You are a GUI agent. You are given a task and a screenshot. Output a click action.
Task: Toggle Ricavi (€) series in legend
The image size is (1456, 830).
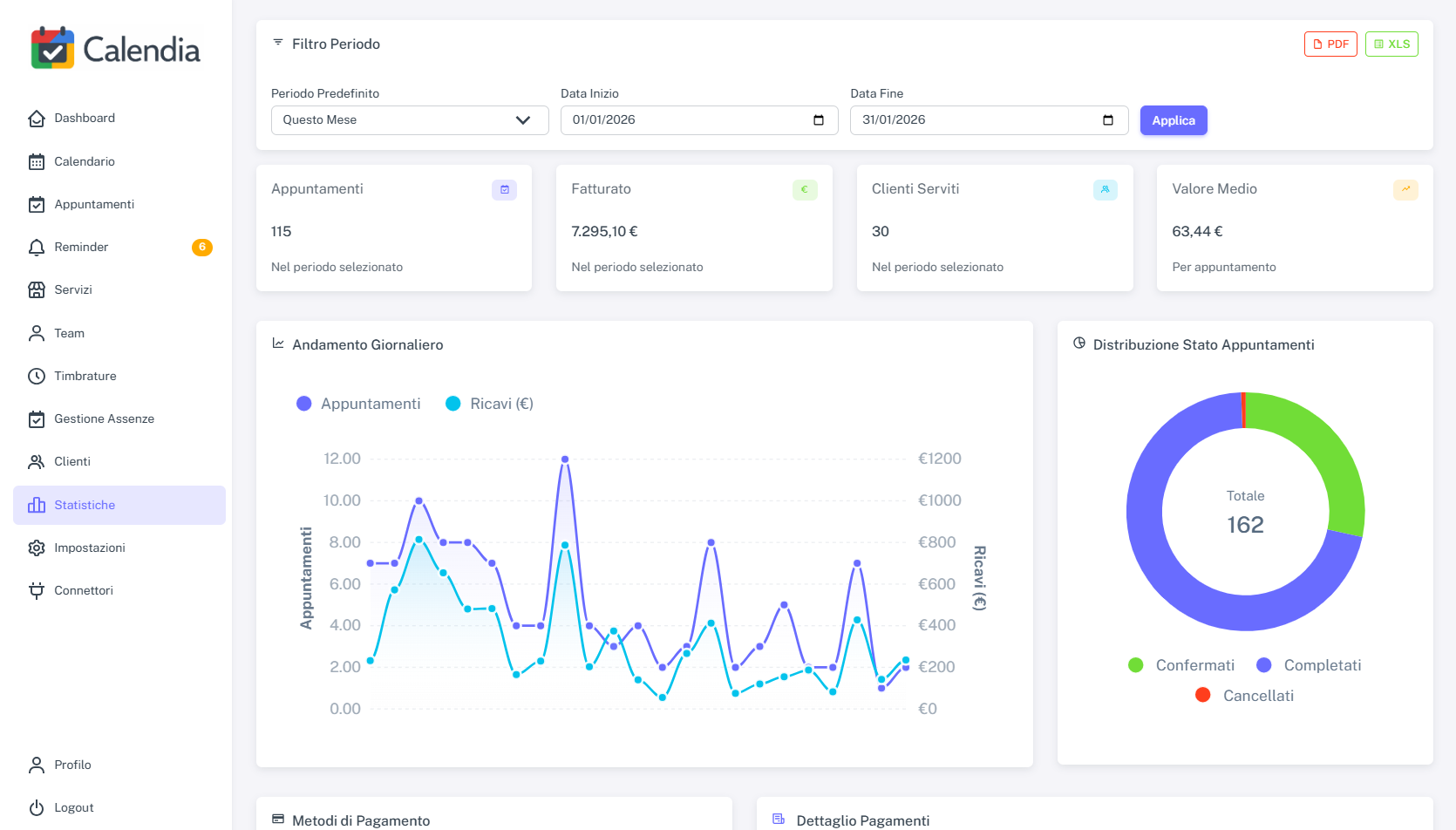tap(489, 404)
